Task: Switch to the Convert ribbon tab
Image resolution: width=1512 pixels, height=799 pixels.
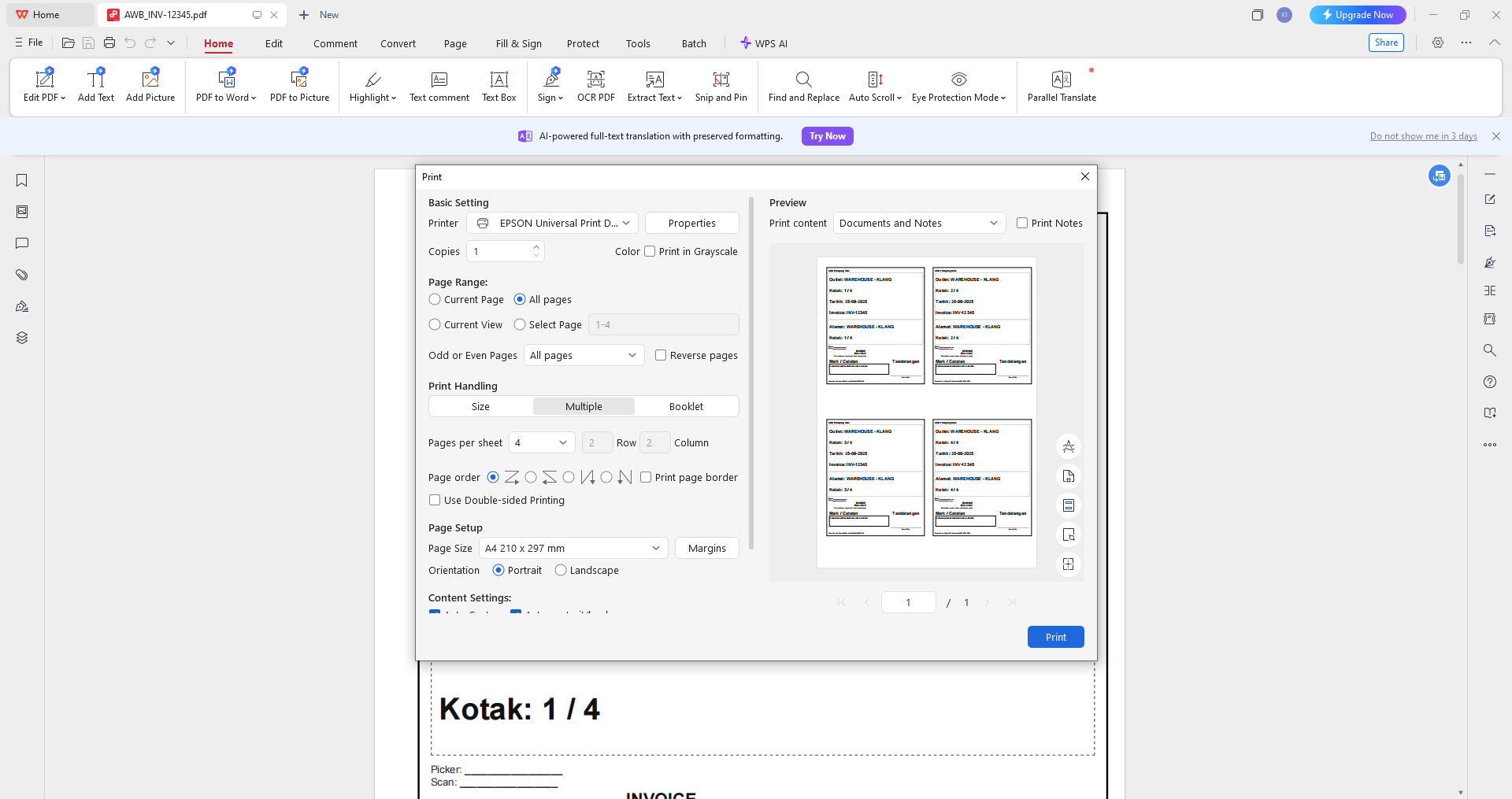Action: pos(398,43)
